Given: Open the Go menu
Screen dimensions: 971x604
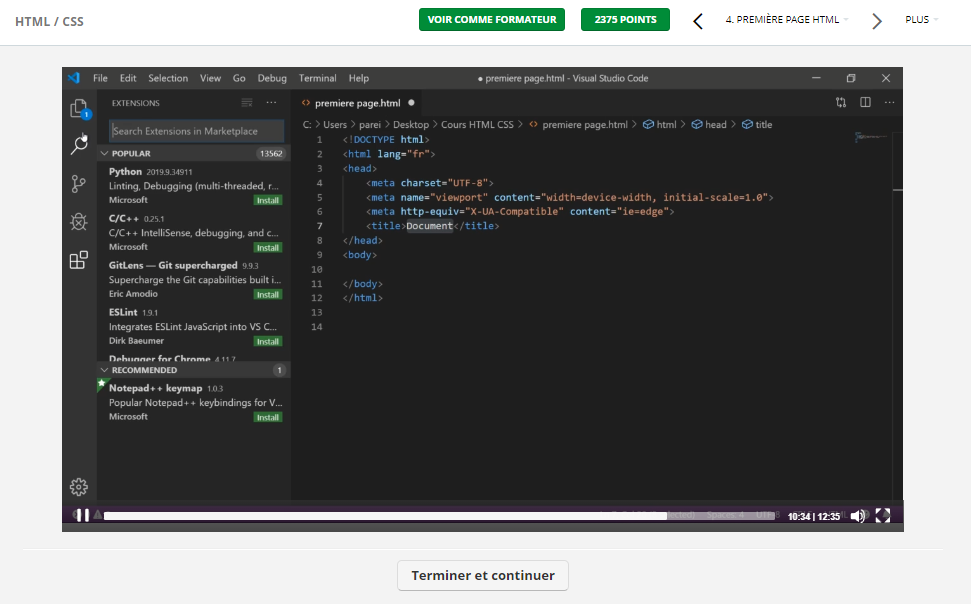Looking at the screenshot, I should (x=239, y=78).
